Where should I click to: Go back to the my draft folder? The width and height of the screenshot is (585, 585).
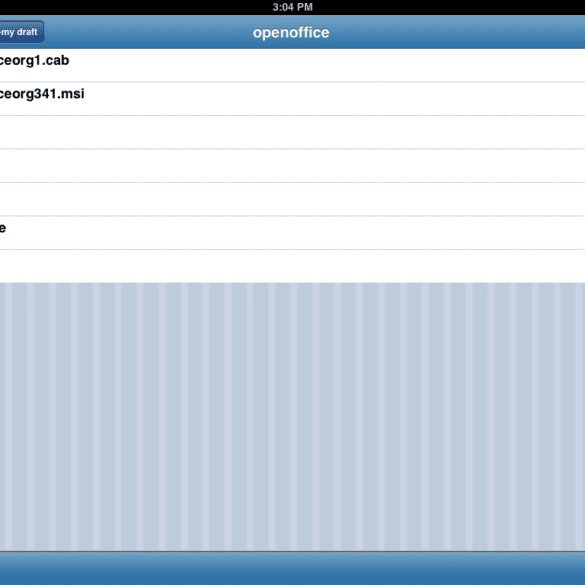click(22, 32)
